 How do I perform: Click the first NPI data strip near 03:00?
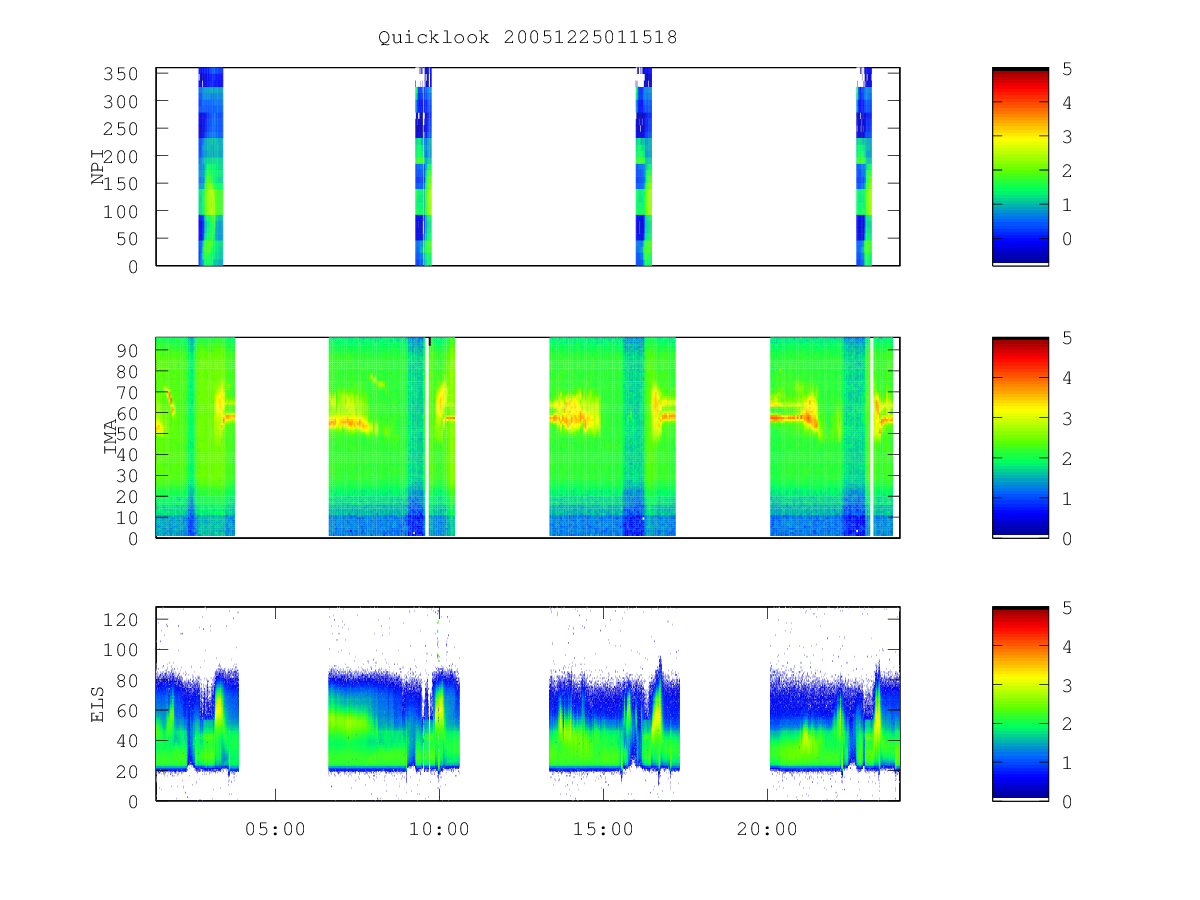(x=211, y=167)
